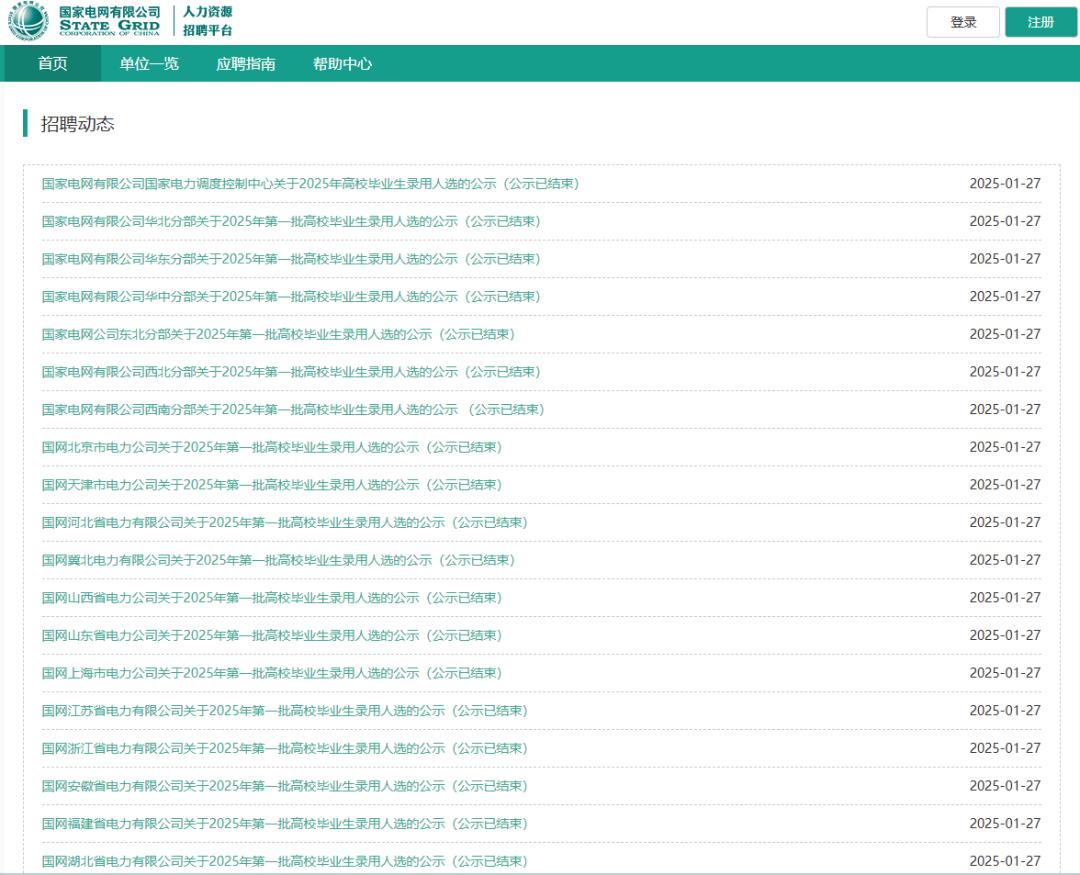Click the State Grid logo icon
The image size is (1080, 875).
[x=27, y=22]
